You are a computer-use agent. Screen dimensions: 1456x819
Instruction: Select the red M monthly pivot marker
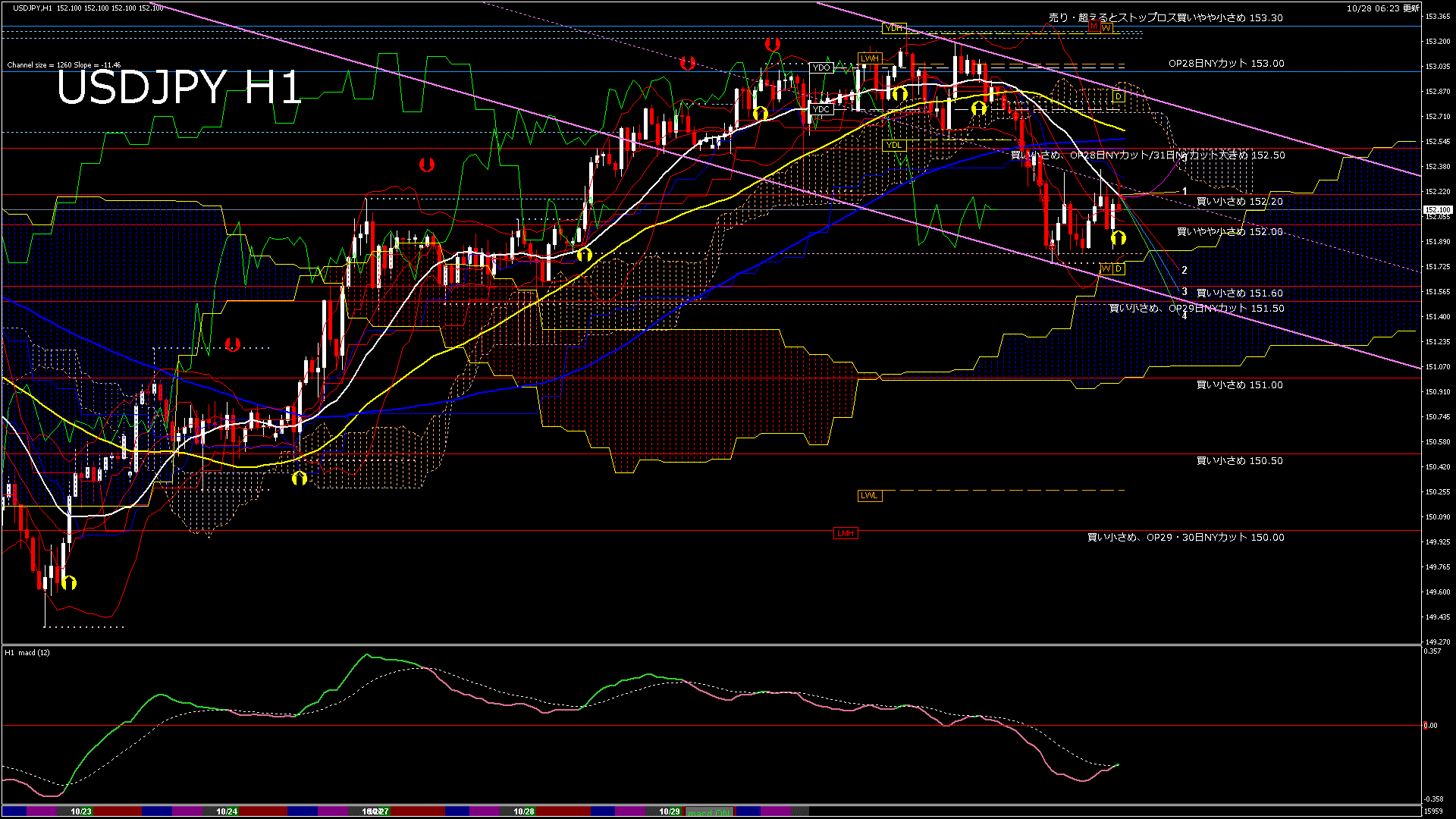tap(1093, 27)
